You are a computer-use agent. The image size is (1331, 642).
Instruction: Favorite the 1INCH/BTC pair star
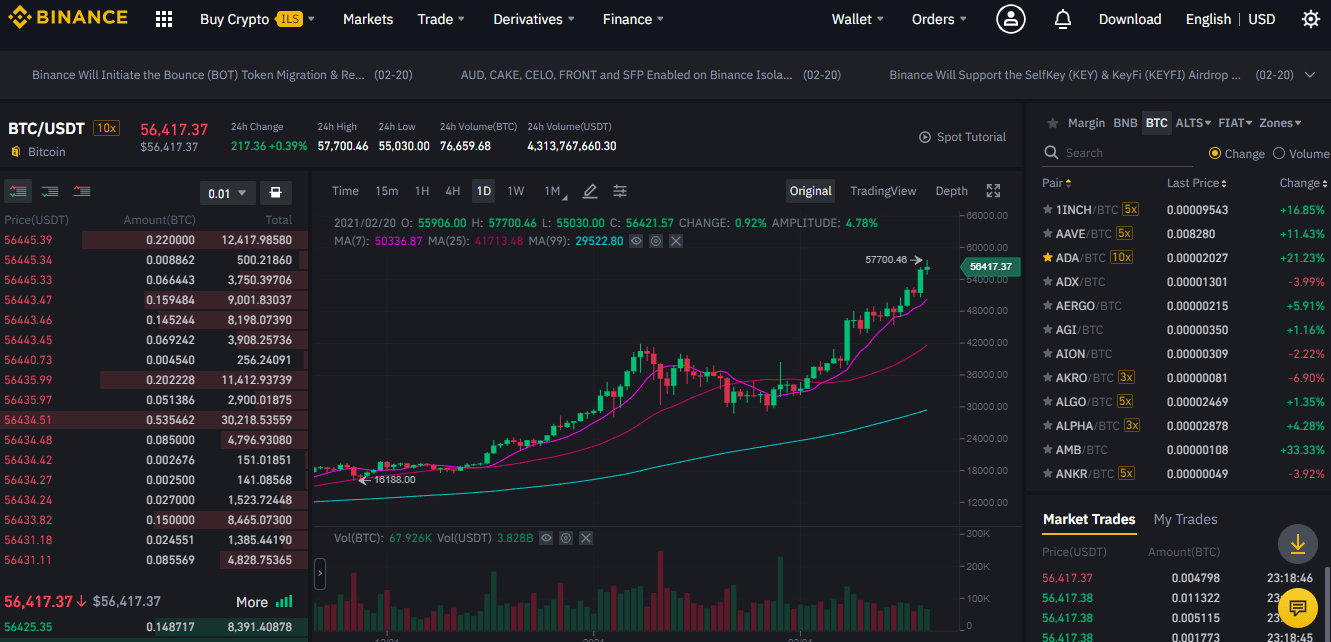point(1049,210)
